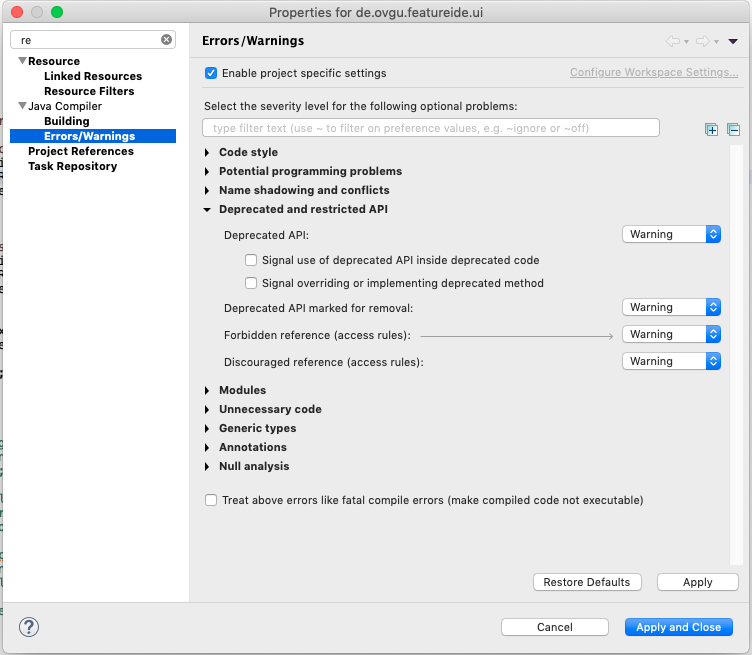Toggle treat errors like fatal compile errors

click(211, 500)
